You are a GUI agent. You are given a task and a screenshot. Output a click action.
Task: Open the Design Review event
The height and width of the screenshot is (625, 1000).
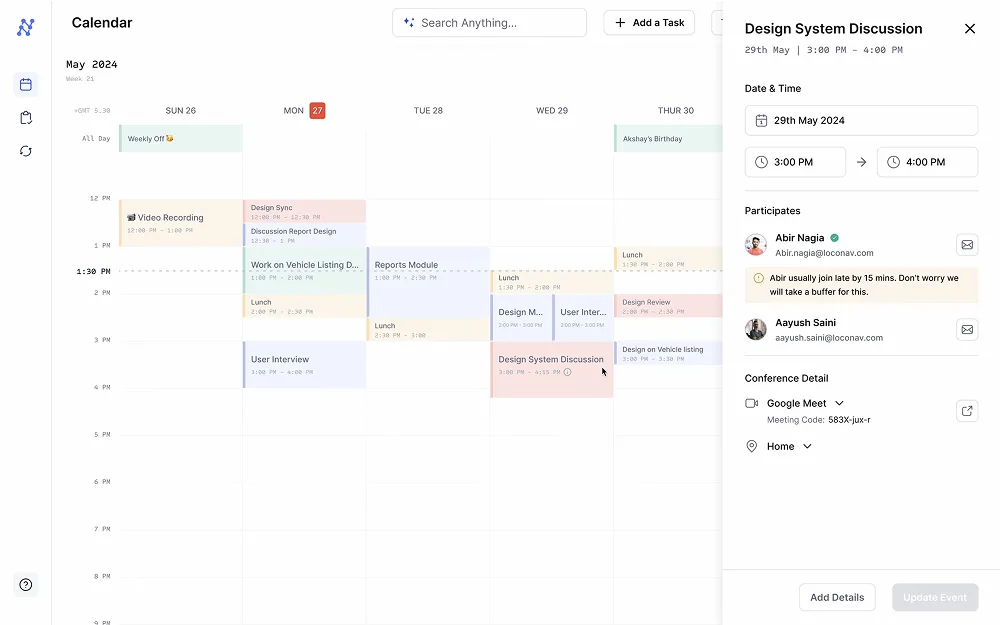[668, 306]
